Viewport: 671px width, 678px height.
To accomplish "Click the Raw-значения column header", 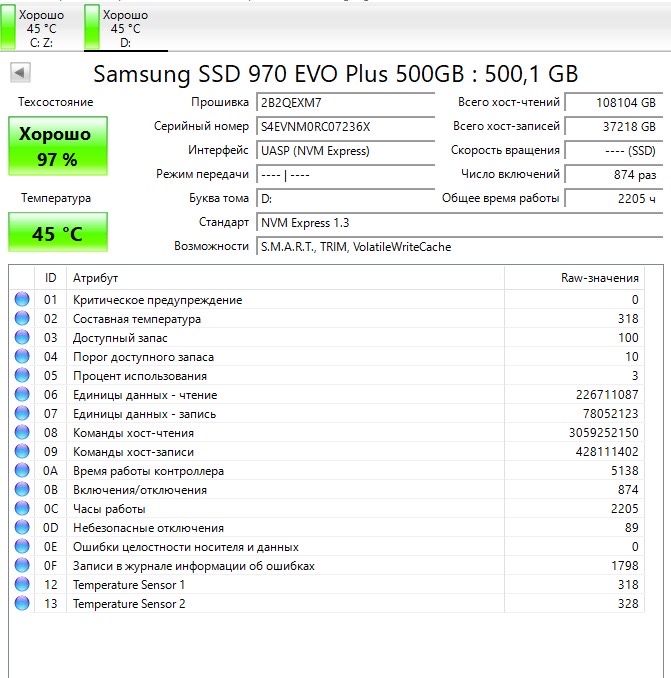I will (x=574, y=278).
